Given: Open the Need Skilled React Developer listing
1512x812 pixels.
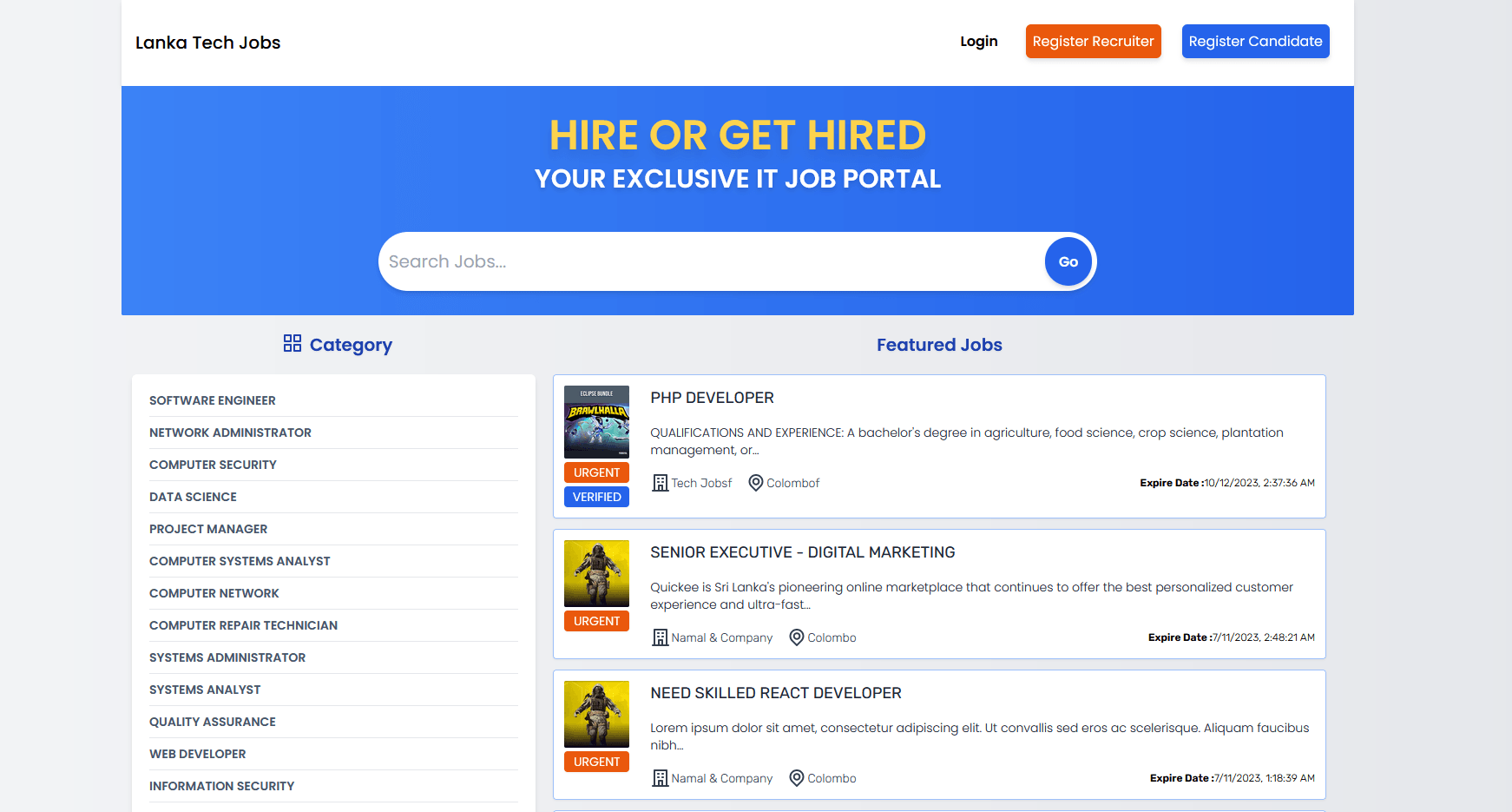Looking at the screenshot, I should pos(775,693).
